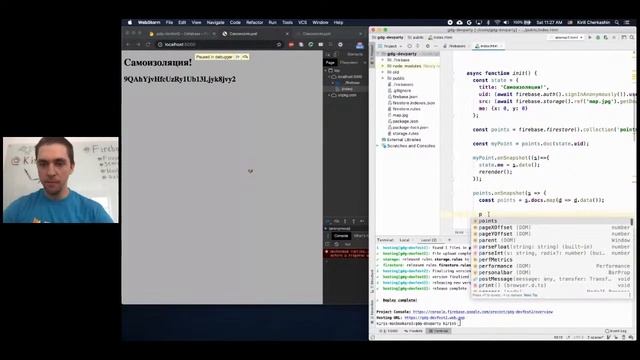The image size is (640, 360).
Task: Expand the .firebase folder in the project tree
Action: (x=383, y=60)
